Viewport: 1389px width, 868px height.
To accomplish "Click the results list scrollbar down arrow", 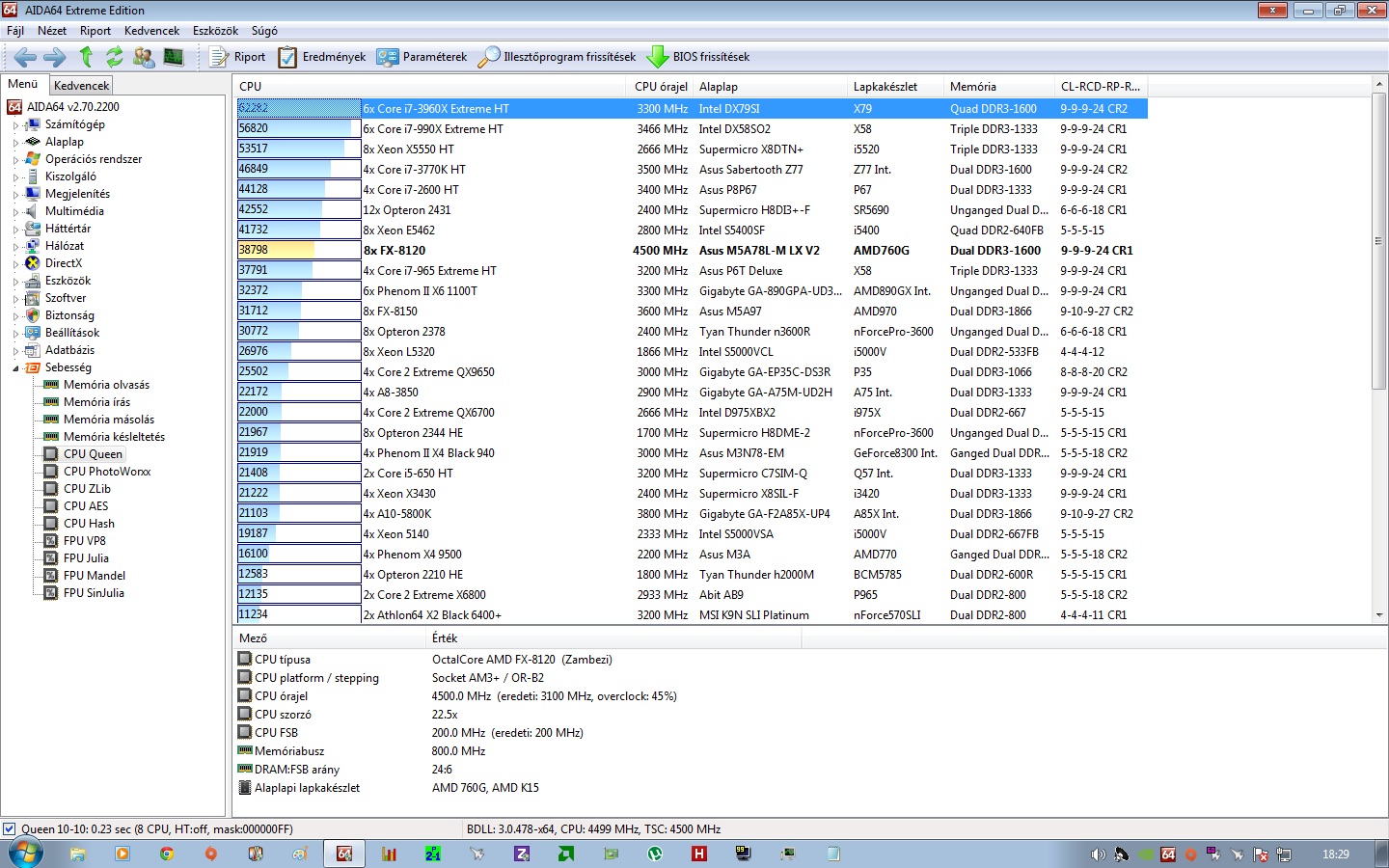I will click(1379, 615).
